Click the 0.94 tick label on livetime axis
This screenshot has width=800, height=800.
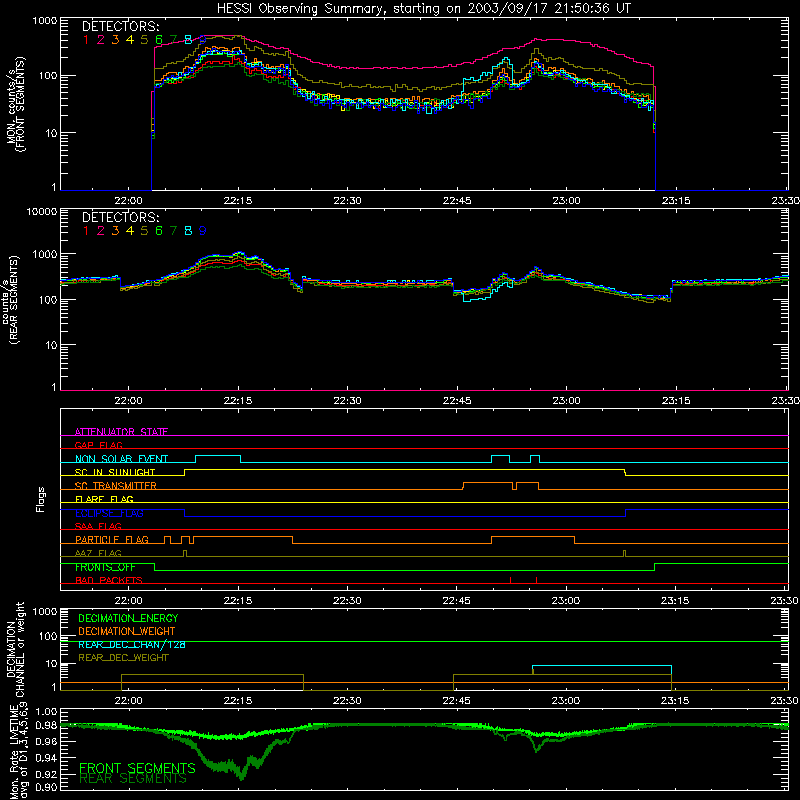pos(46,758)
